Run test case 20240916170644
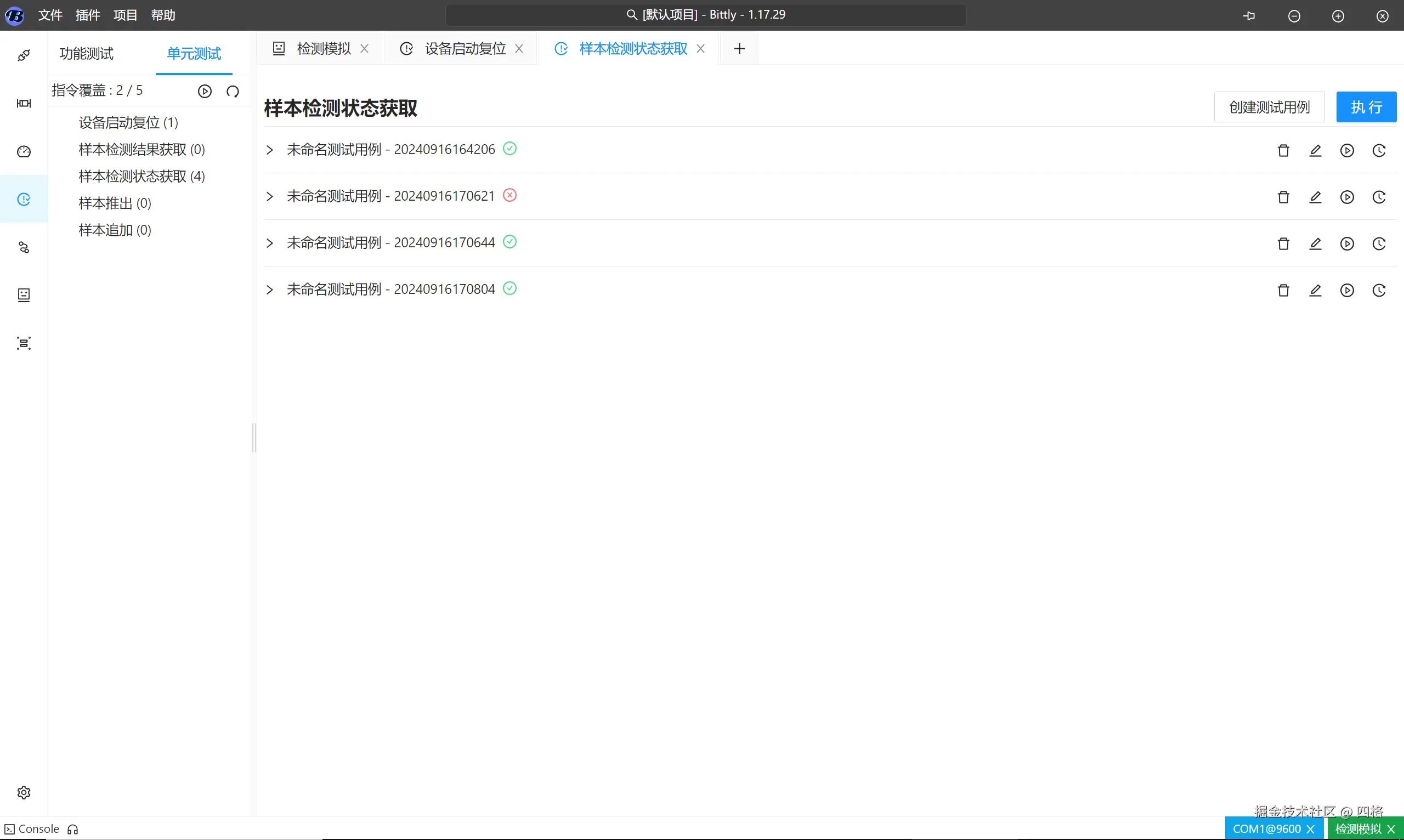This screenshot has height=840, width=1404. 1347,243
